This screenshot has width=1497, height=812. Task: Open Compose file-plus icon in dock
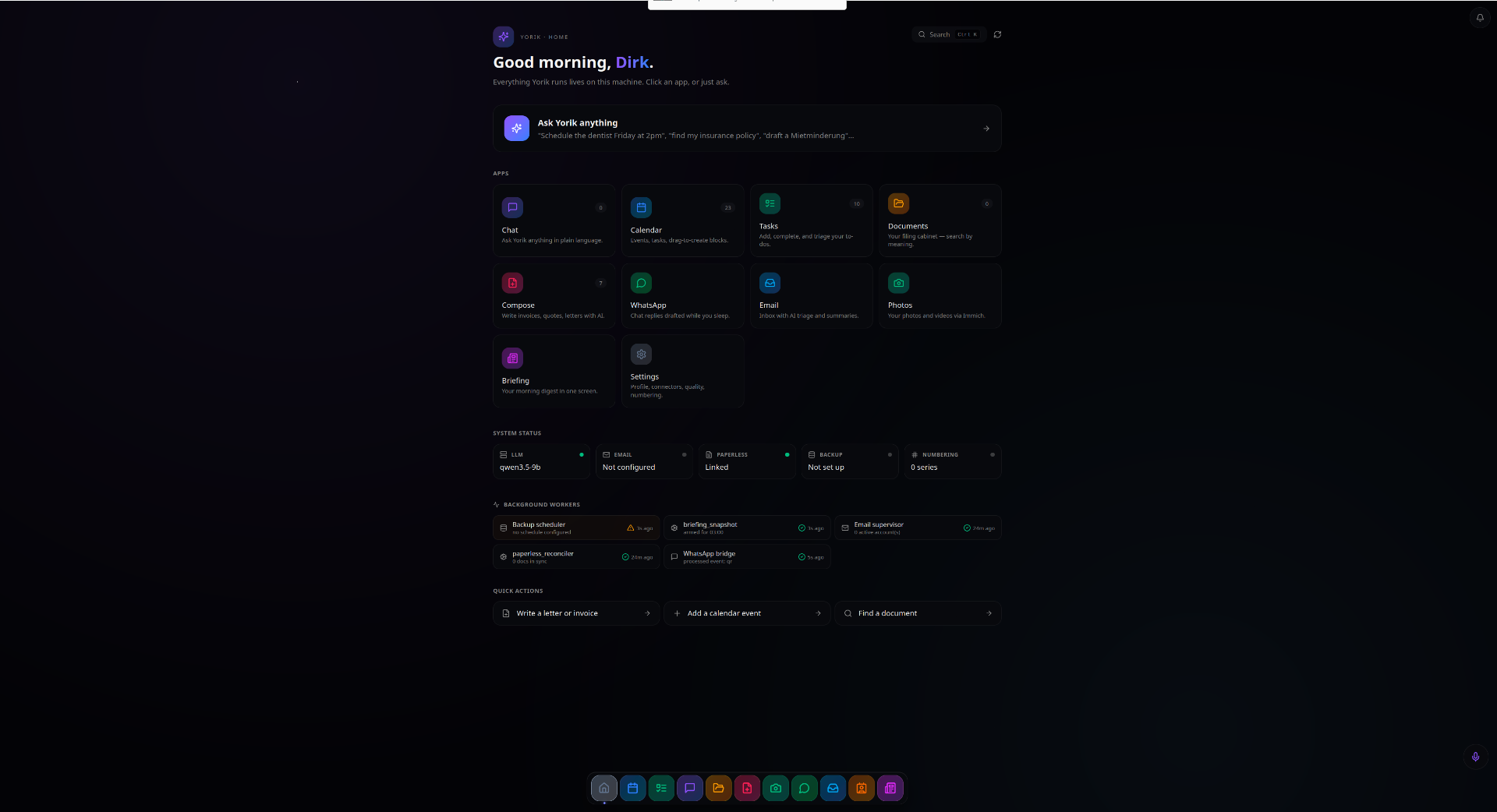[x=747, y=788]
